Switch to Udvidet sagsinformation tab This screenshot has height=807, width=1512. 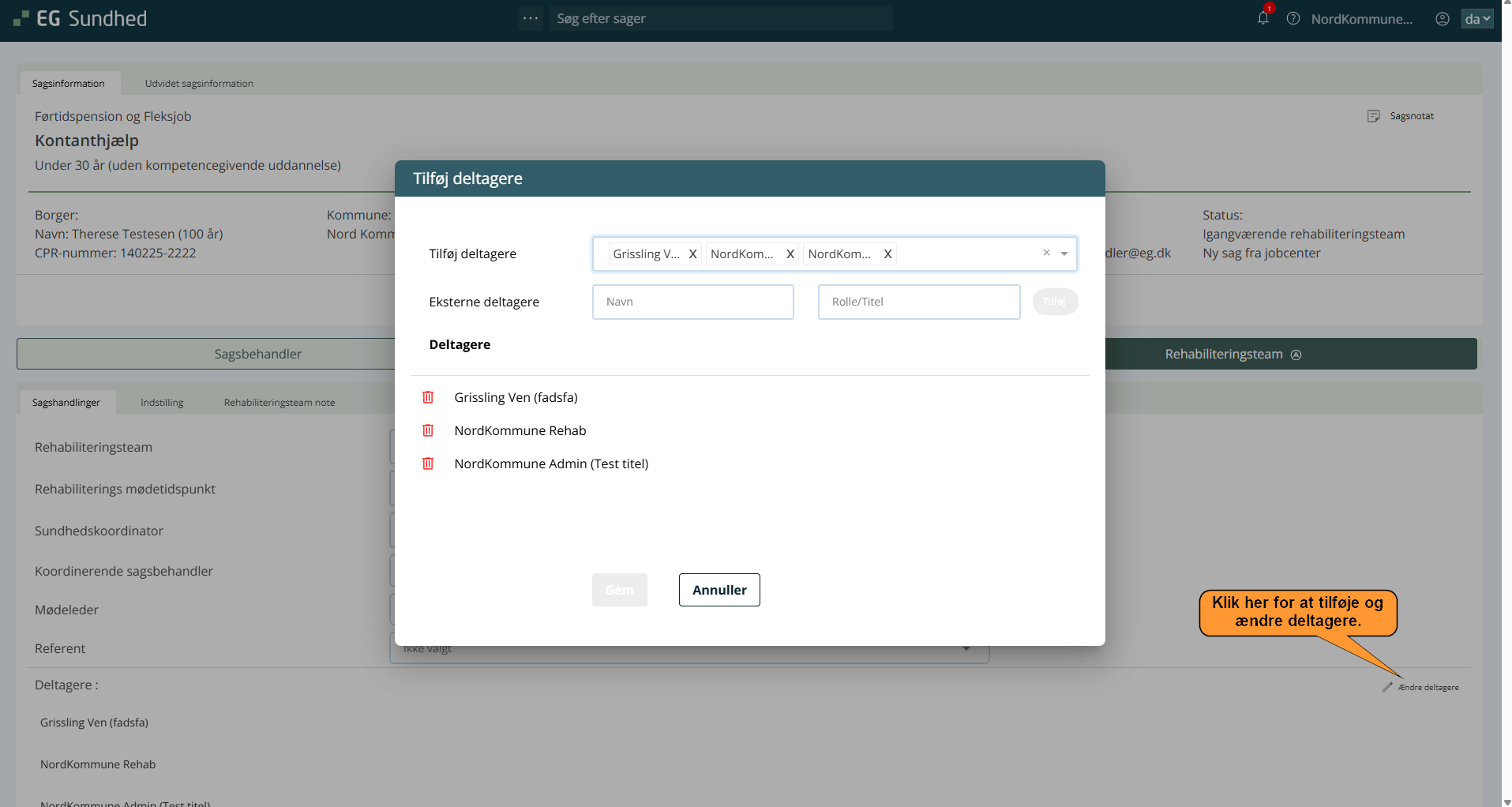click(x=199, y=84)
